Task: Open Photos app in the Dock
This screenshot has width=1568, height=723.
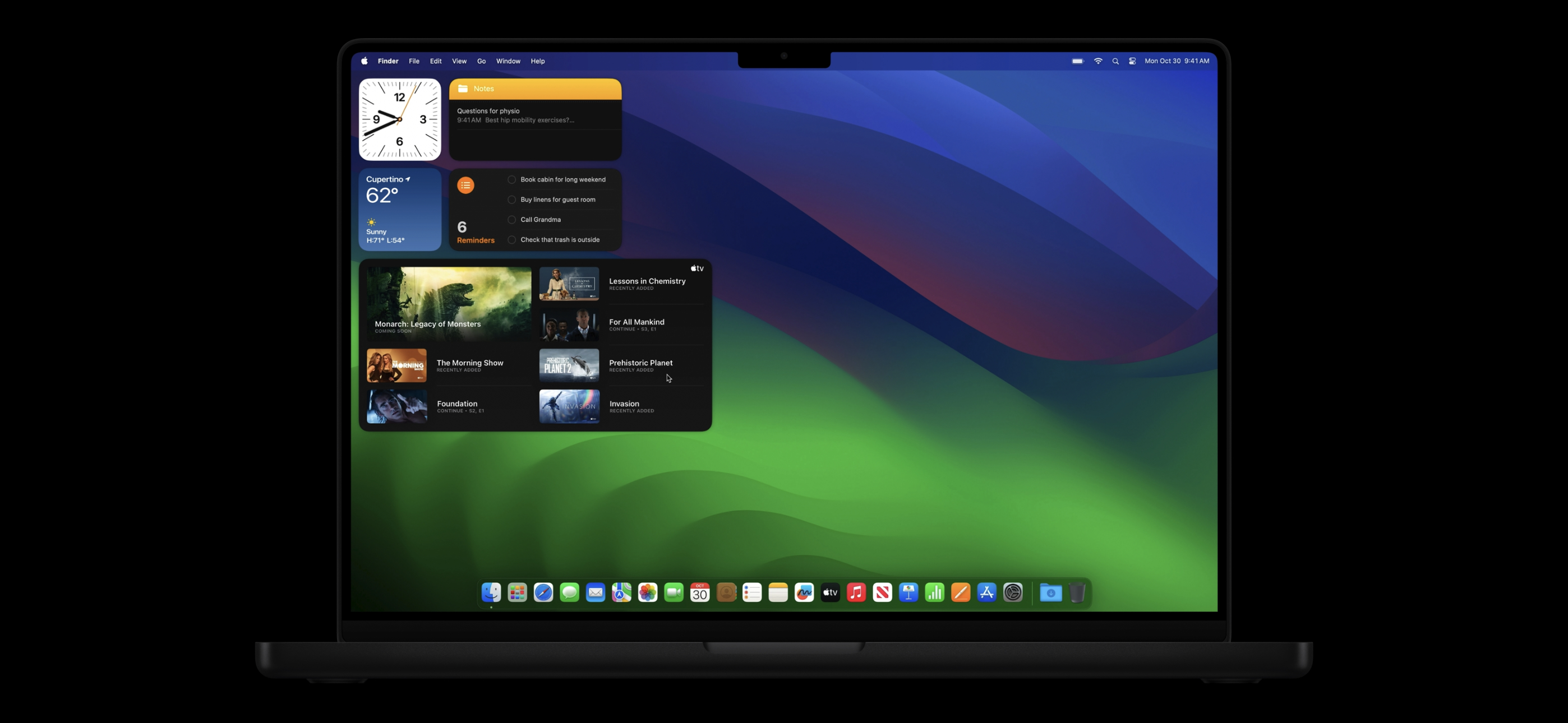Action: click(648, 592)
